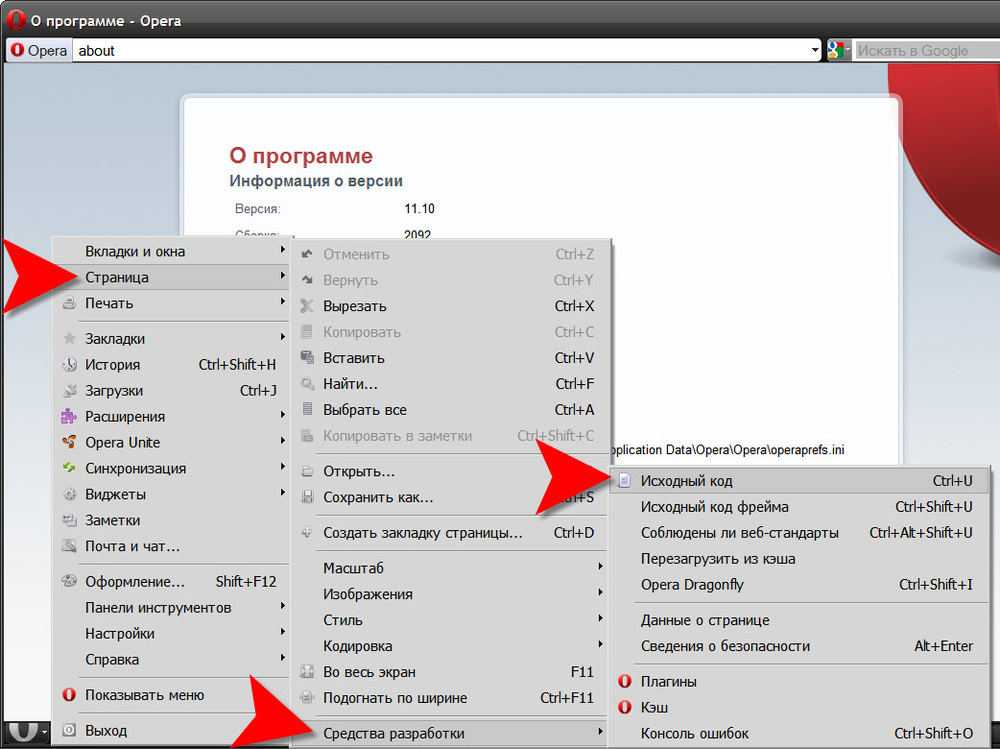The width and height of the screenshot is (1000, 749).
Task: Expand the Справка submenu arrow
Action: coord(282,658)
